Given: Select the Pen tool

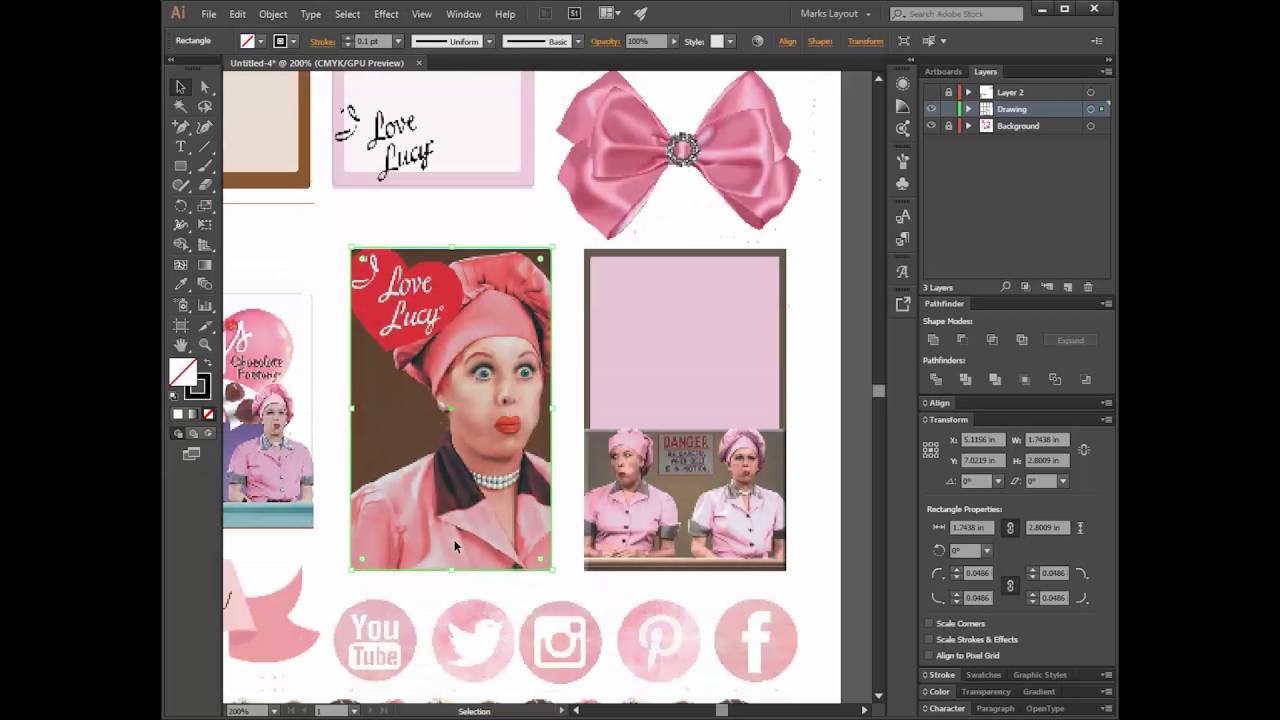Looking at the screenshot, I should [x=181, y=127].
